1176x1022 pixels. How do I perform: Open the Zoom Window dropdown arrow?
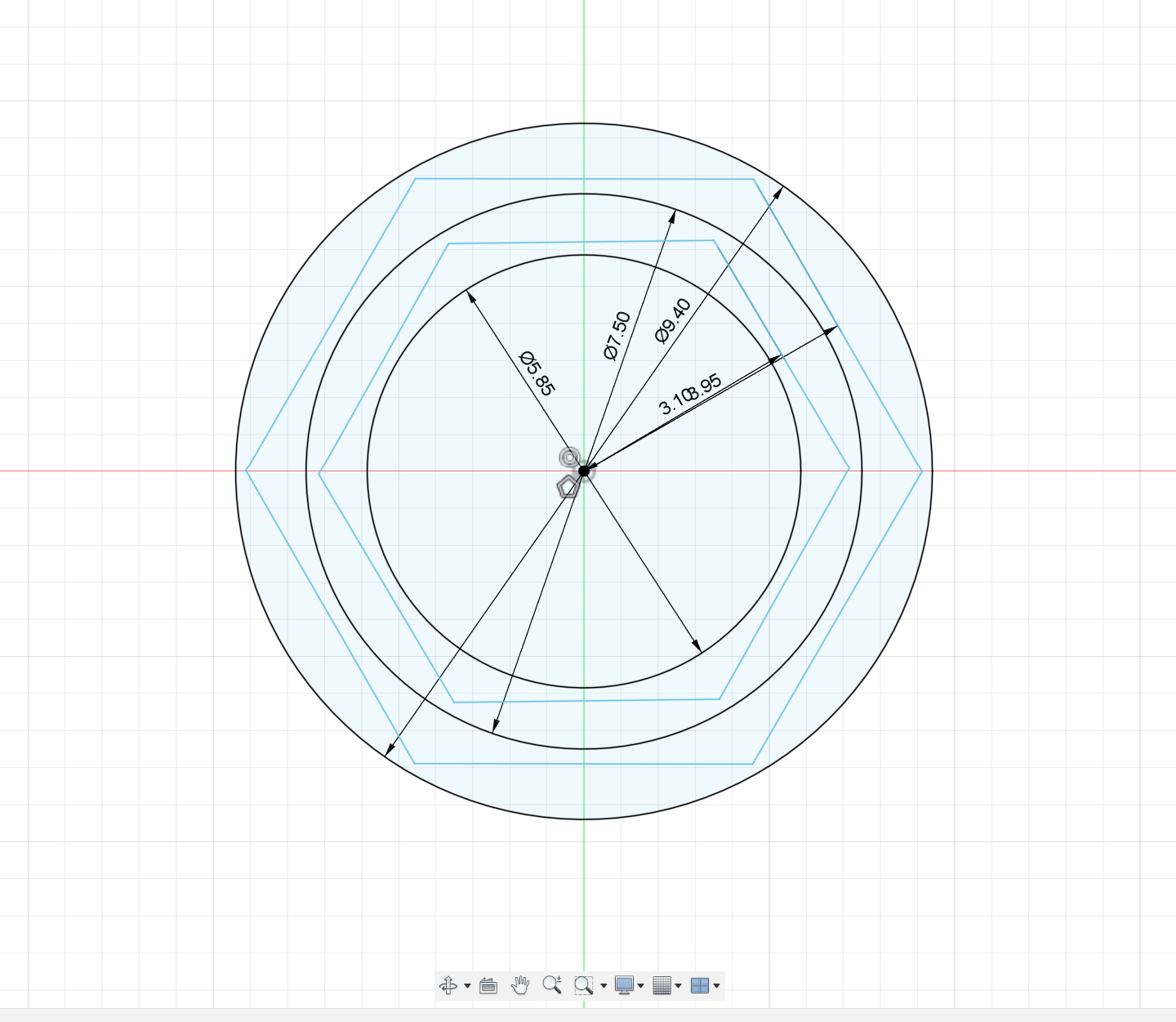pyautogui.click(x=604, y=985)
